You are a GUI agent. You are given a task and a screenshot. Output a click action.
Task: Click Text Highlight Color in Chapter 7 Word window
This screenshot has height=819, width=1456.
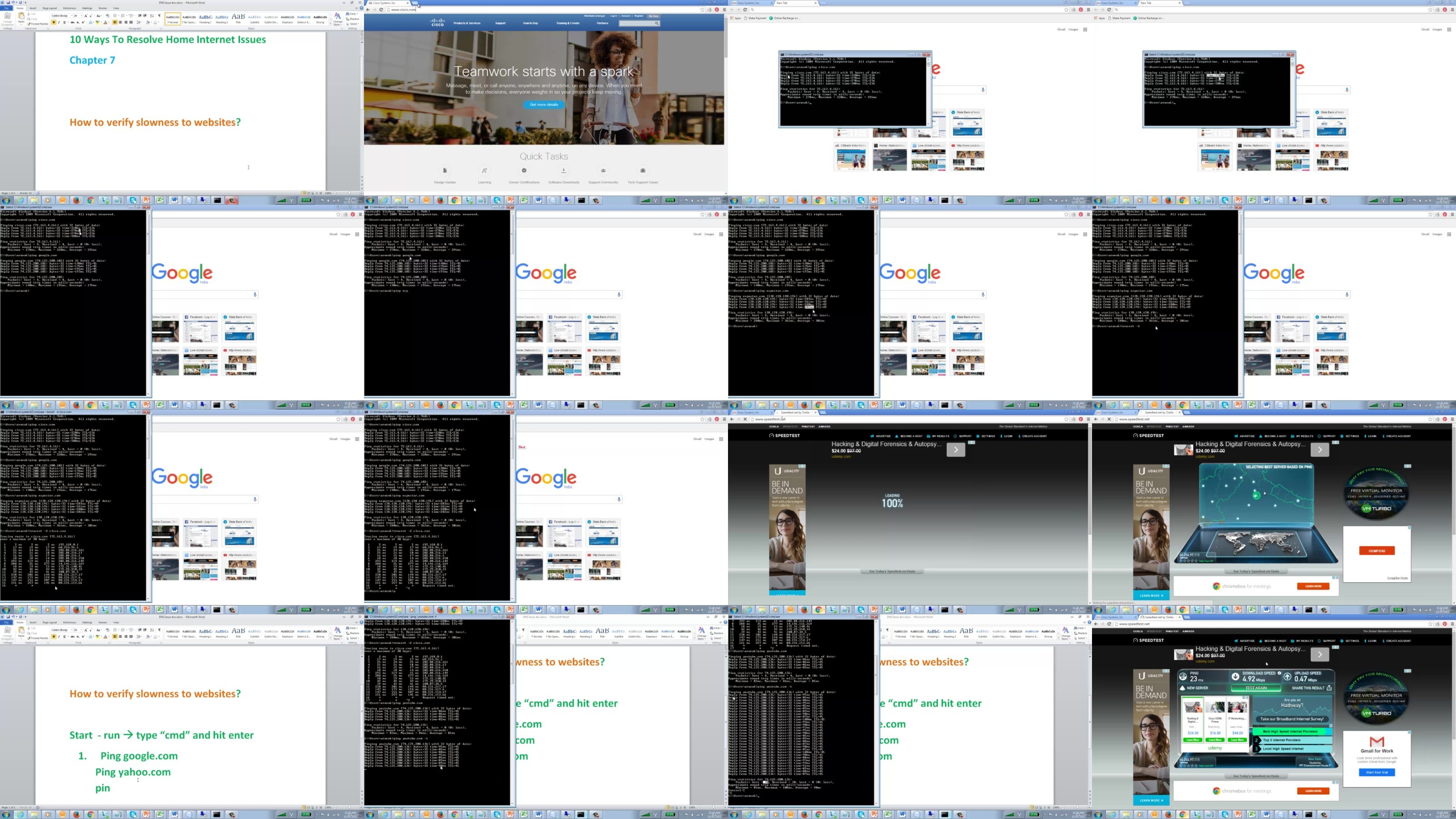97,22
